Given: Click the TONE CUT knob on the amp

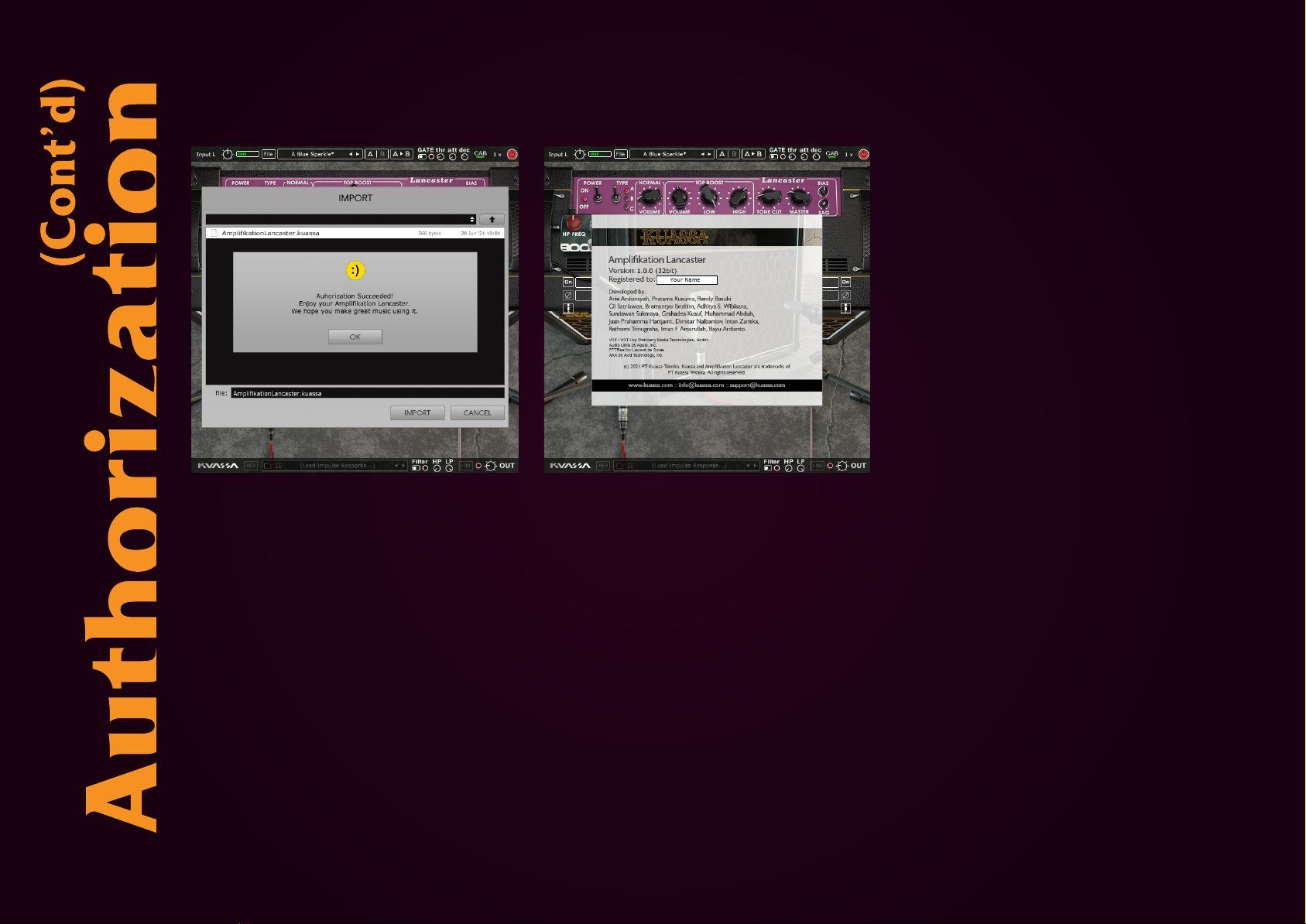Looking at the screenshot, I should tap(769, 196).
